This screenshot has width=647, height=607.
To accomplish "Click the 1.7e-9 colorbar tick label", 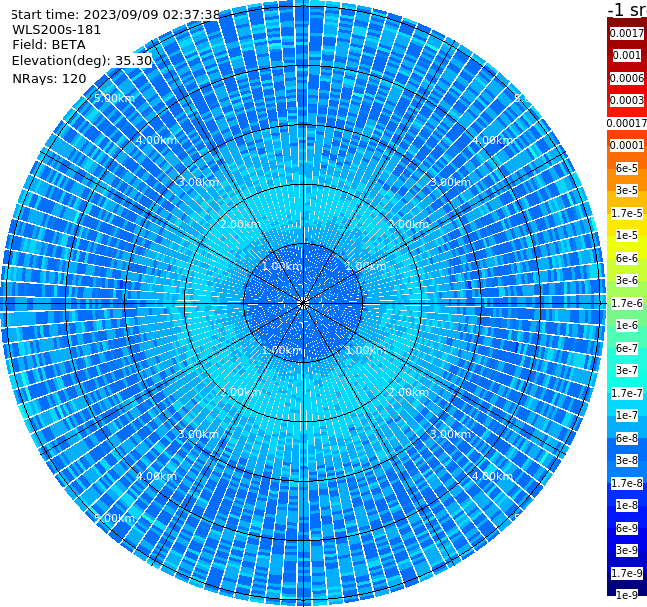I will tap(627, 573).
